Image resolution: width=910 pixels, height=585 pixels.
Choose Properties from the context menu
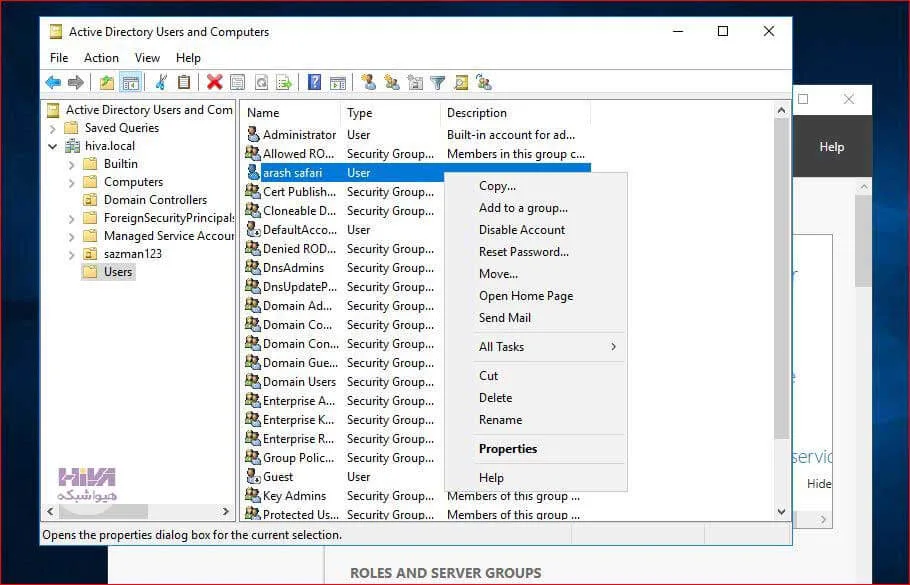coord(536,449)
